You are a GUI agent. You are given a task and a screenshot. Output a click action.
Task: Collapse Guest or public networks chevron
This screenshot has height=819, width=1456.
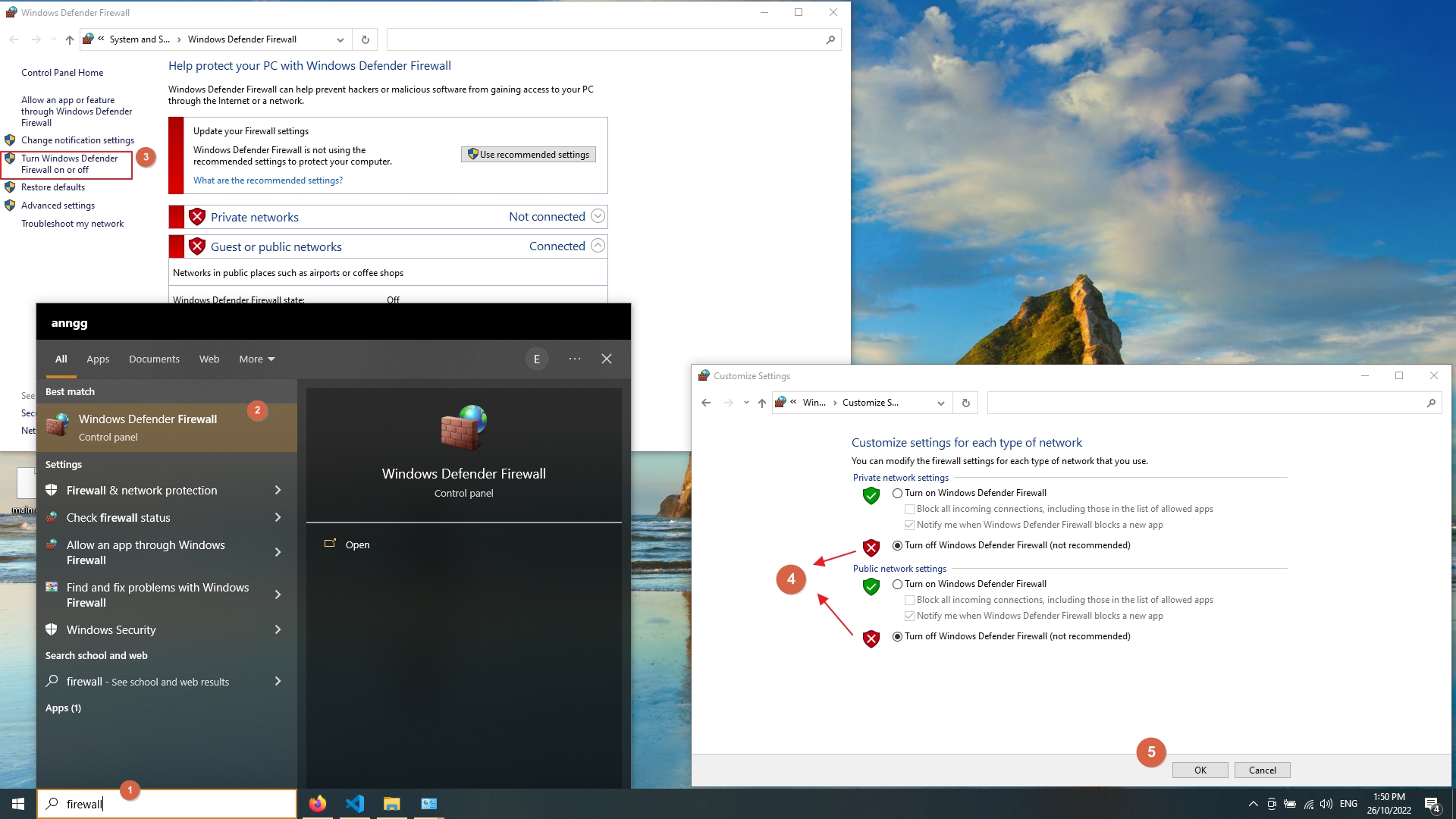[x=598, y=246]
